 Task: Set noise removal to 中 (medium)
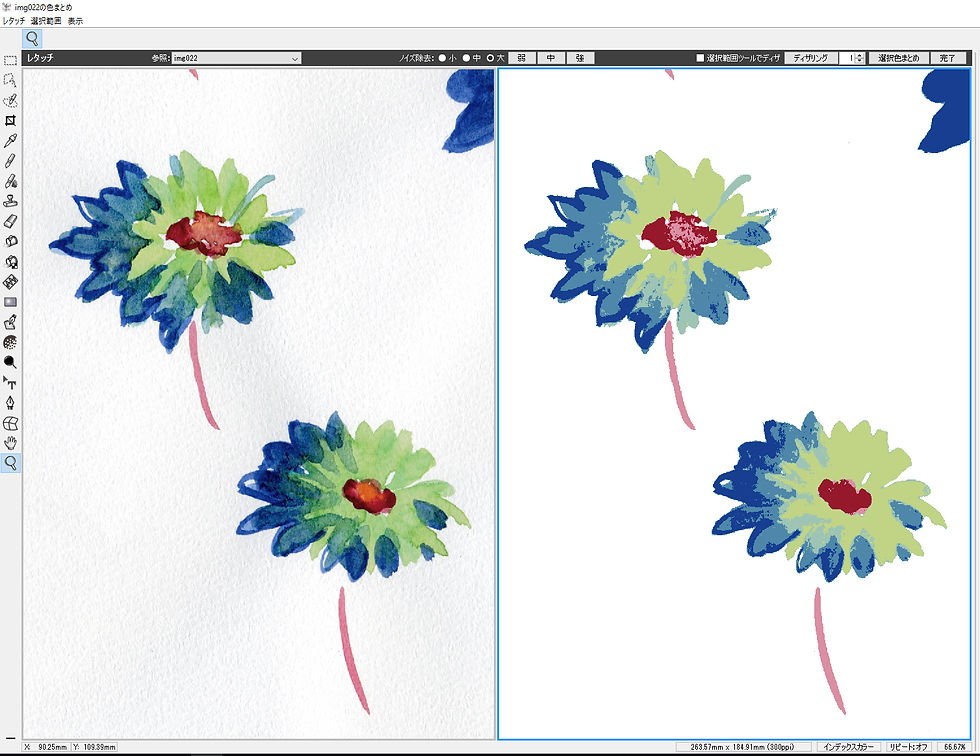pyautogui.click(x=466, y=58)
